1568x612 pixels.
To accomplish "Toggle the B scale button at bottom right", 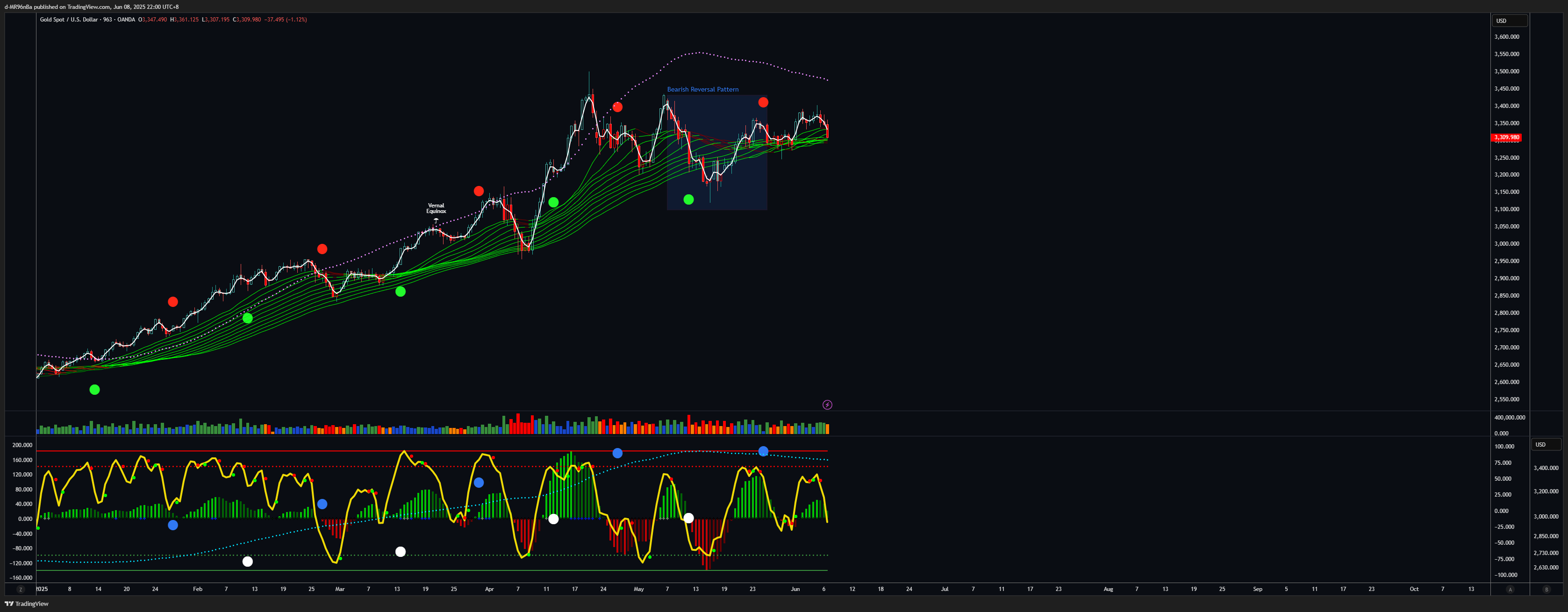I will click(1547, 590).
